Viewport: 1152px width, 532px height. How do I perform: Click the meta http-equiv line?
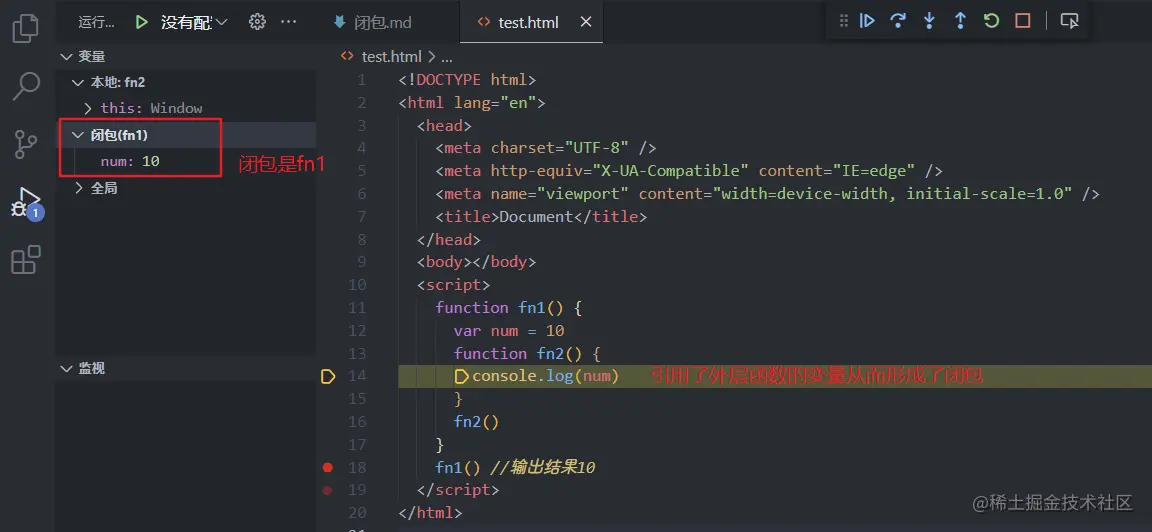tap(688, 170)
